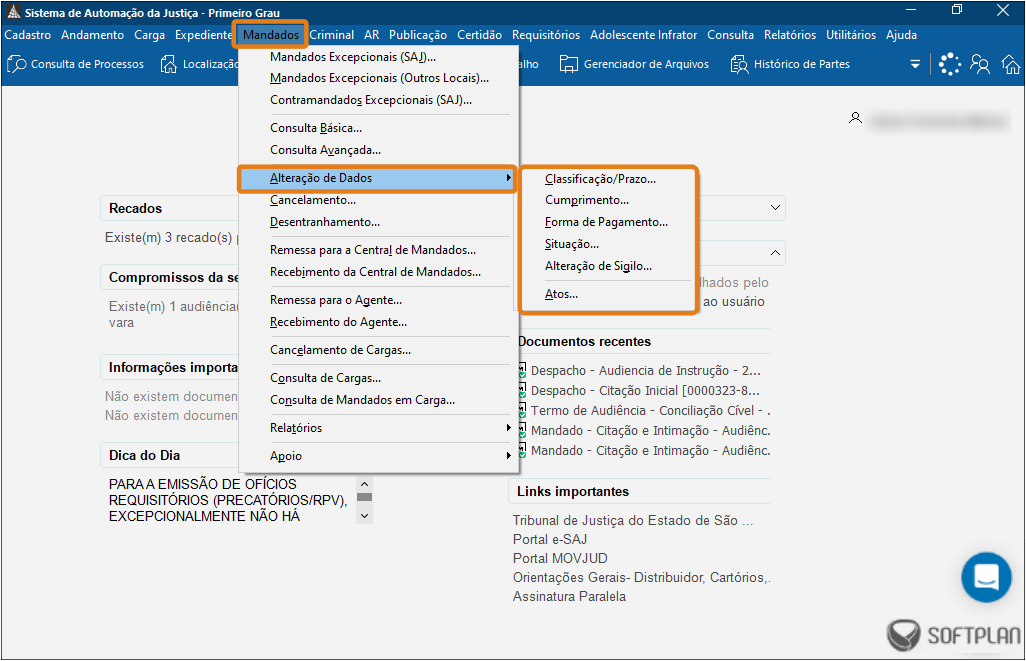Open the Consulta menu
Image resolution: width=1026 pixels, height=661 pixels.
tap(730, 35)
